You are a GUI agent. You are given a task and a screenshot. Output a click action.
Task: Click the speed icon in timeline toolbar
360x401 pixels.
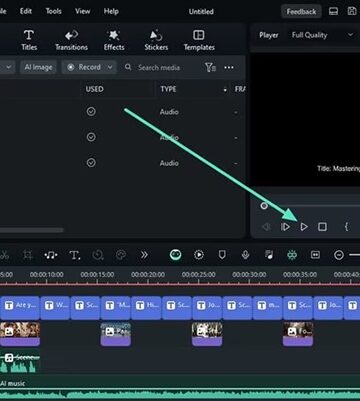pyautogui.click(x=98, y=255)
